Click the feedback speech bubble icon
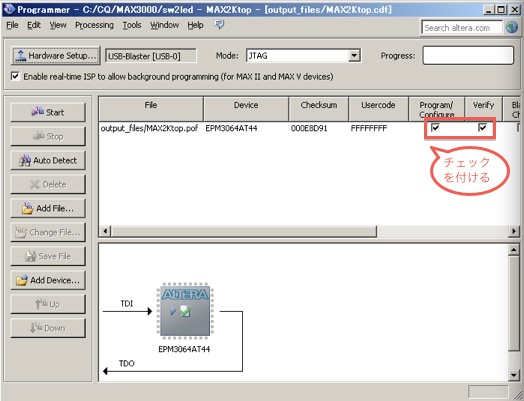 [x=219, y=24]
